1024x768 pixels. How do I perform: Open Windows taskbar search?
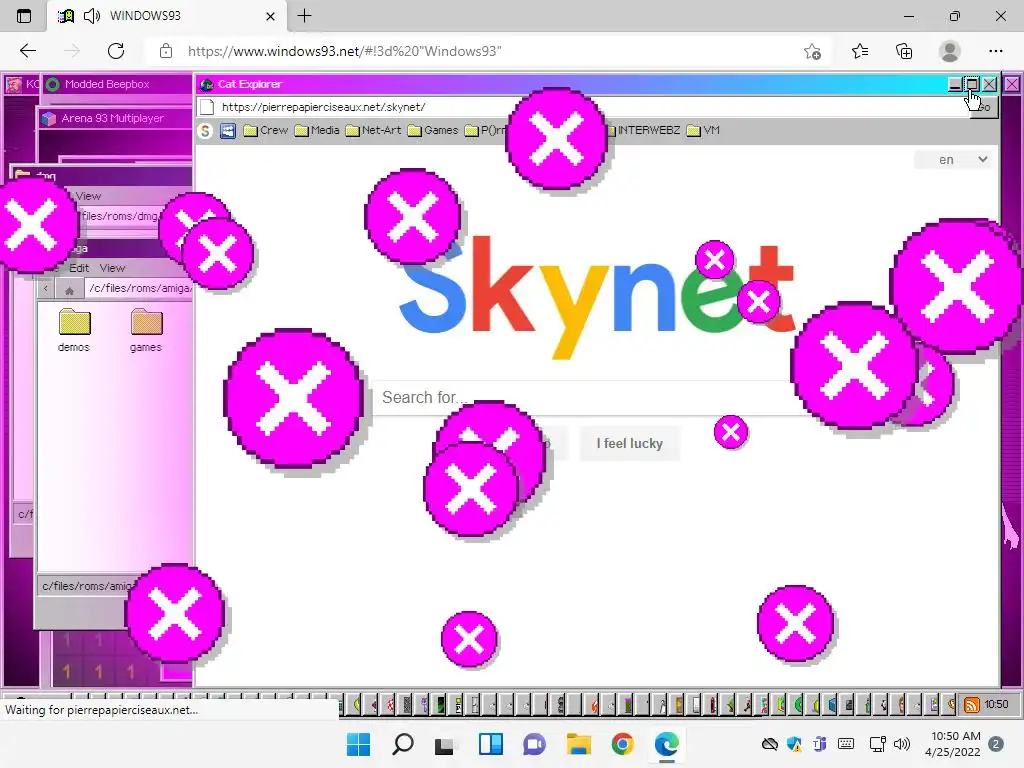coord(402,744)
